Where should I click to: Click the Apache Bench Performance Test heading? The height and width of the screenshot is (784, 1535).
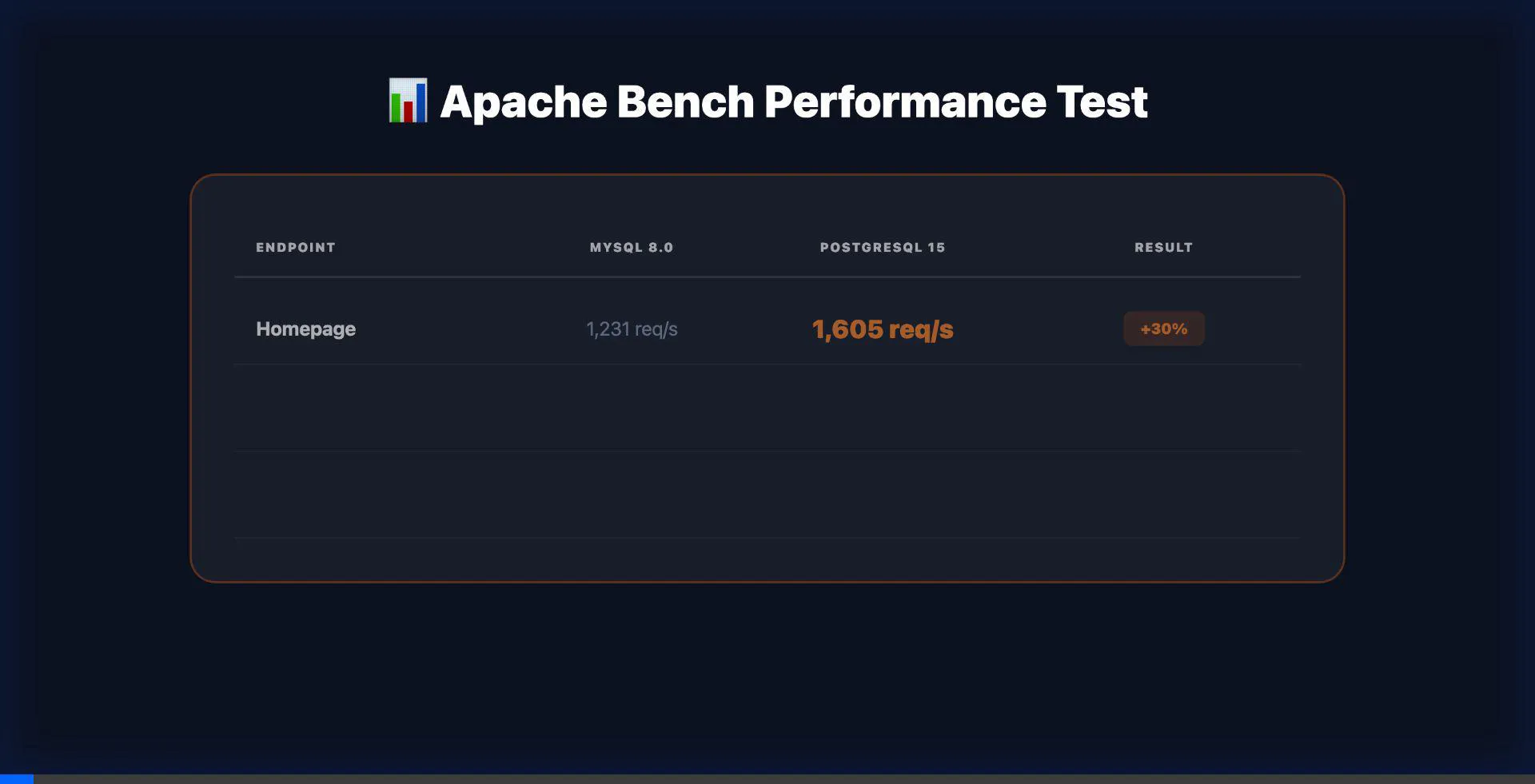coord(795,101)
